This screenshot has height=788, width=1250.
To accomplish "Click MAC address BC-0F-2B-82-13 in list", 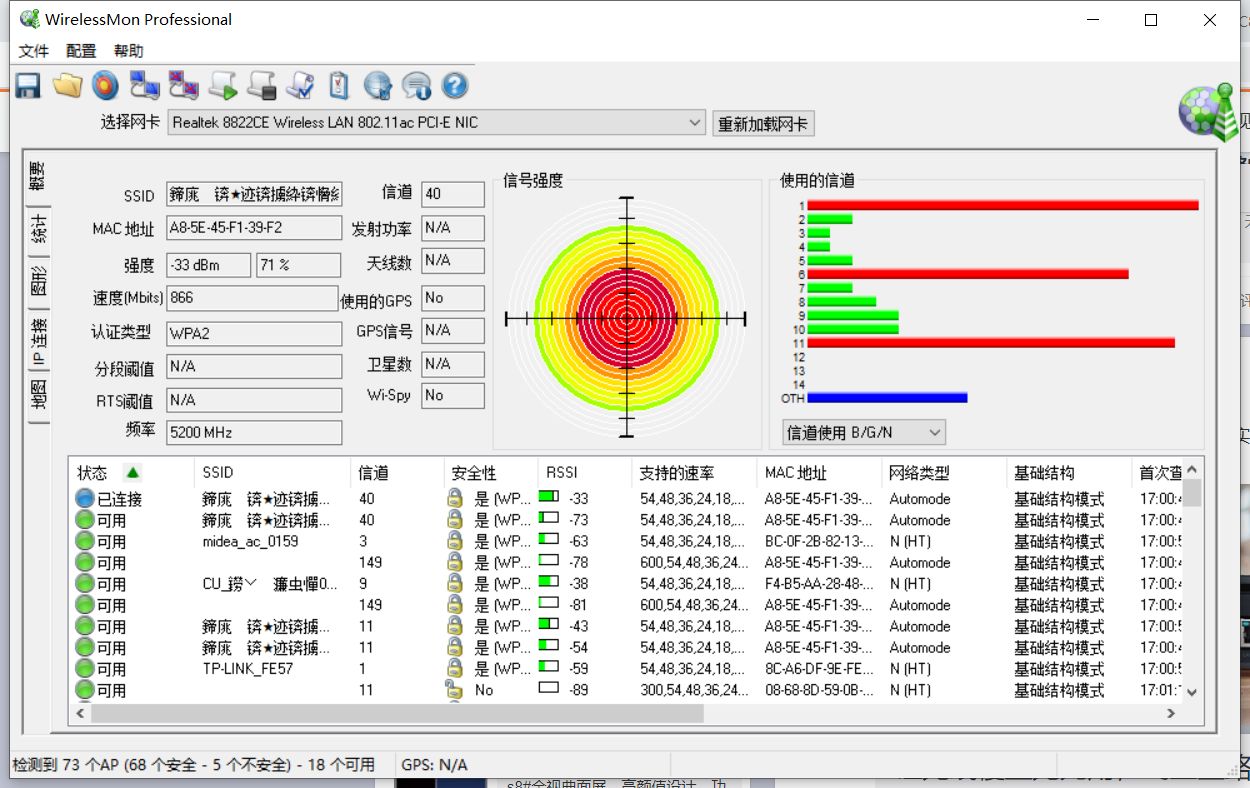I will (x=819, y=541).
